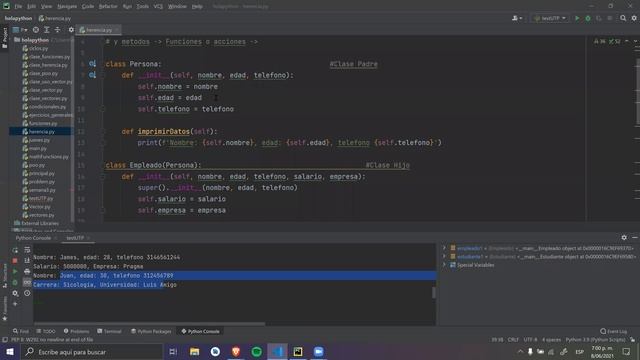Open the Event Log button
Image resolution: width=640 pixels, height=360 pixels.
pyautogui.click(x=613, y=331)
